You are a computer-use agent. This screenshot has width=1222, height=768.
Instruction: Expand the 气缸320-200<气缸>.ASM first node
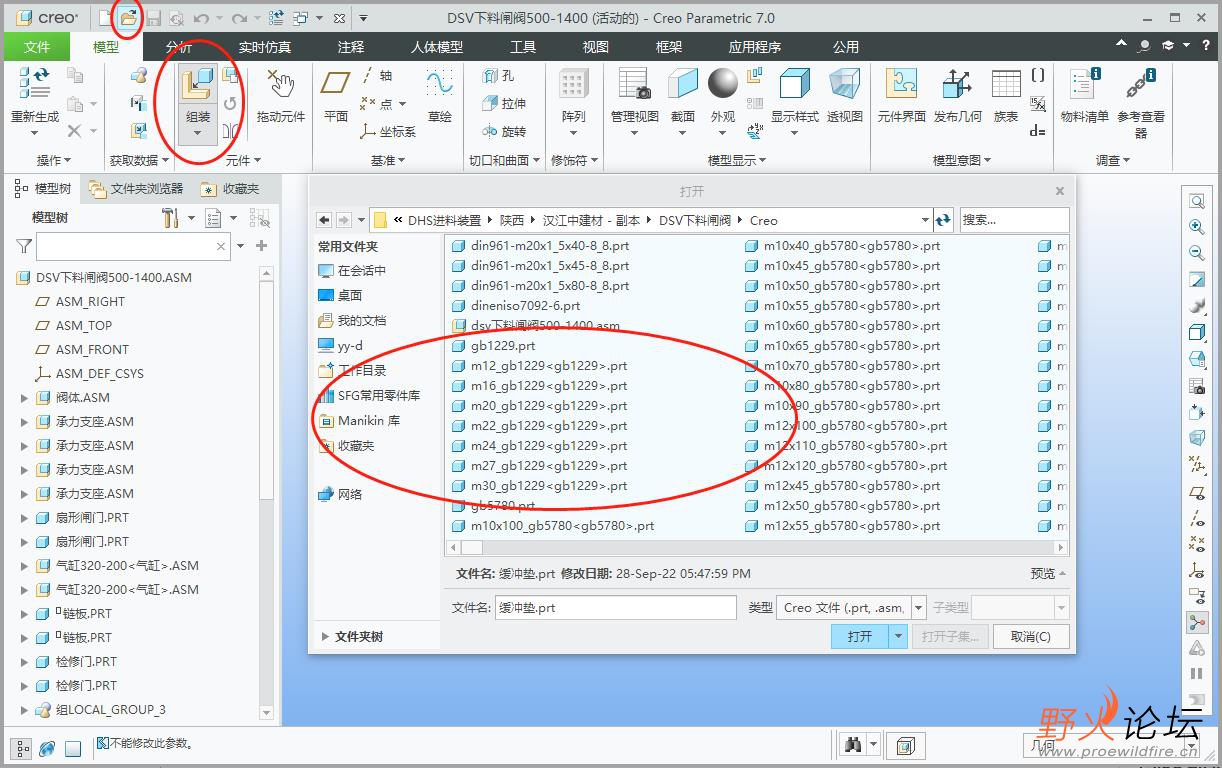(25, 566)
